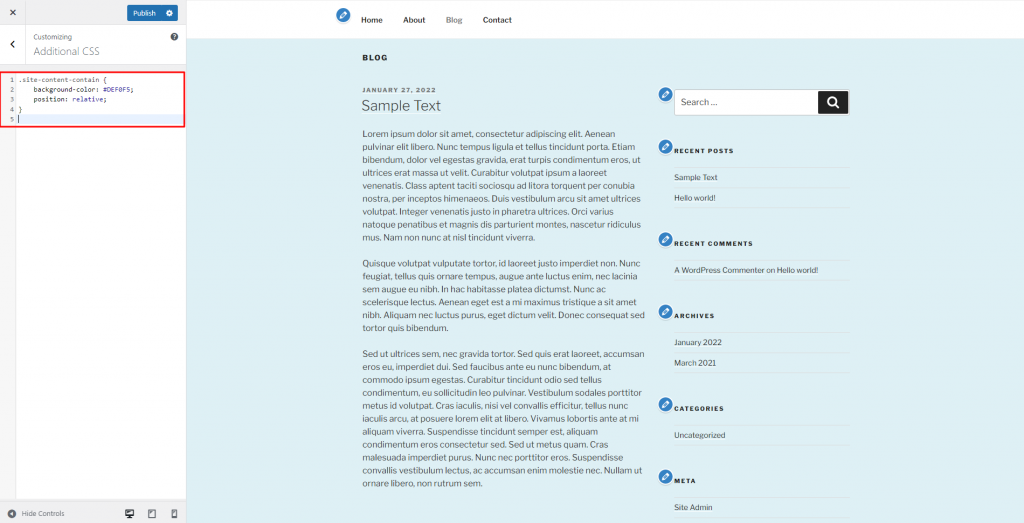Edit the Categories widget using its pencil icon
The width and height of the screenshot is (1024, 523).
click(x=665, y=404)
